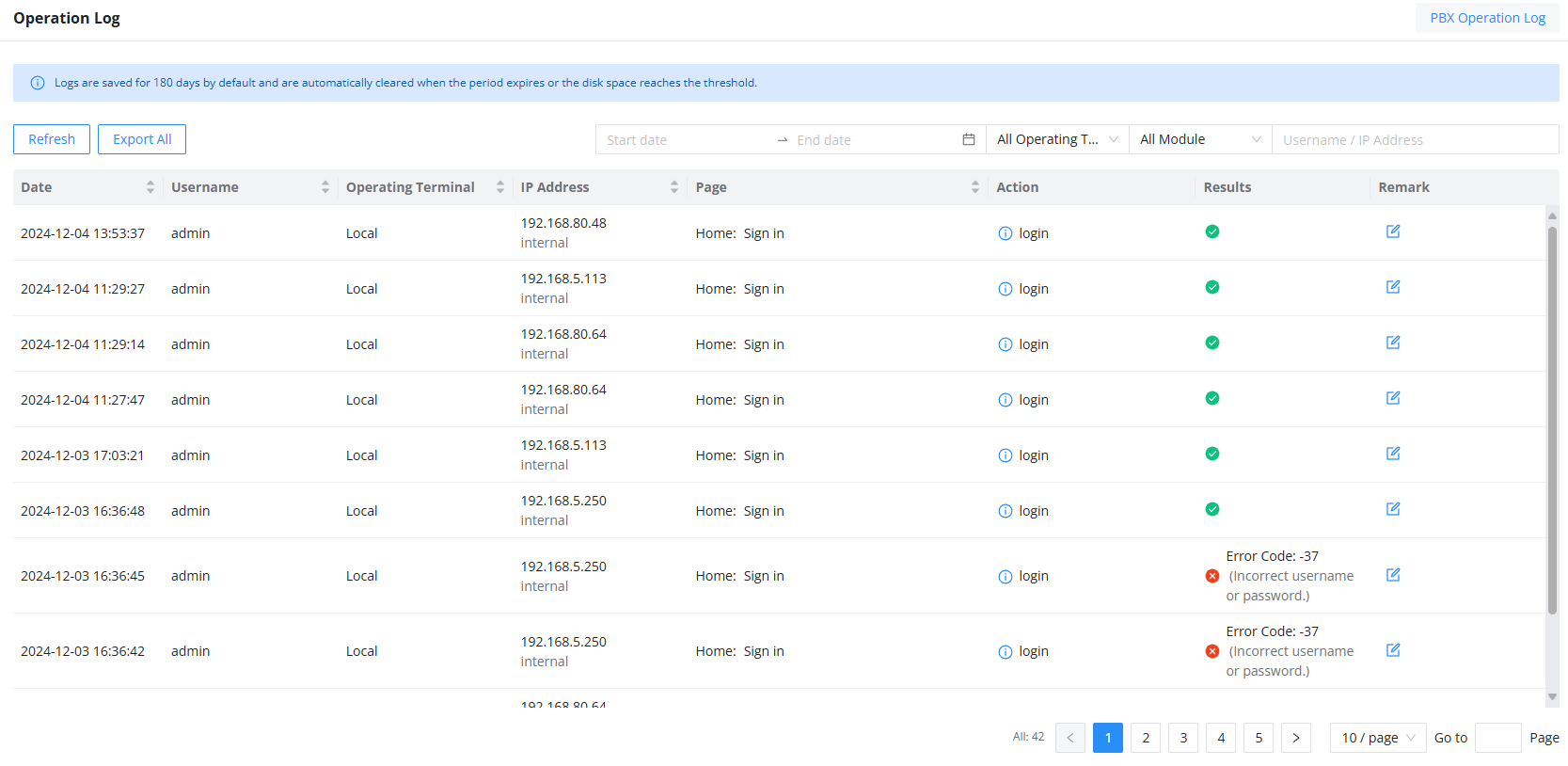Viewport: 1568px width, 766px height.
Task: Edit remark for 2024-12-03 16:36:48 entry
Action: click(x=1393, y=509)
